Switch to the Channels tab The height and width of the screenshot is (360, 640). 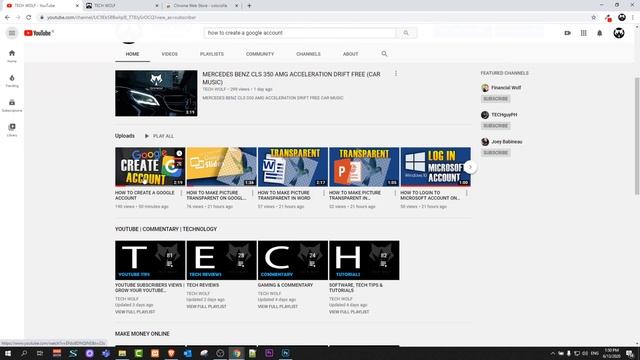tap(308, 54)
